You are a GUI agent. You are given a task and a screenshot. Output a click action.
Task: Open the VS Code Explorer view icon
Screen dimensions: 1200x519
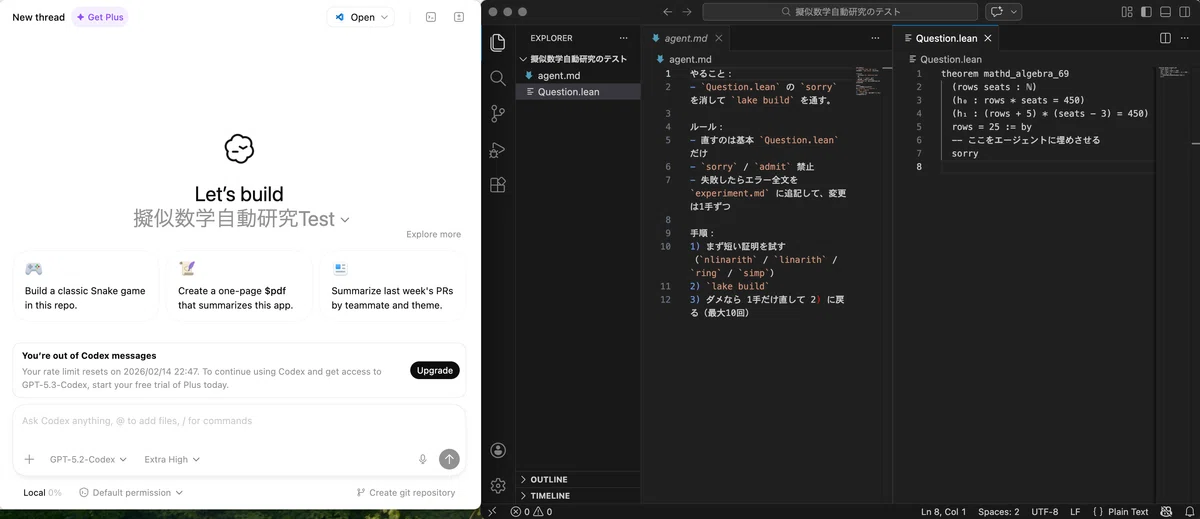[498, 42]
